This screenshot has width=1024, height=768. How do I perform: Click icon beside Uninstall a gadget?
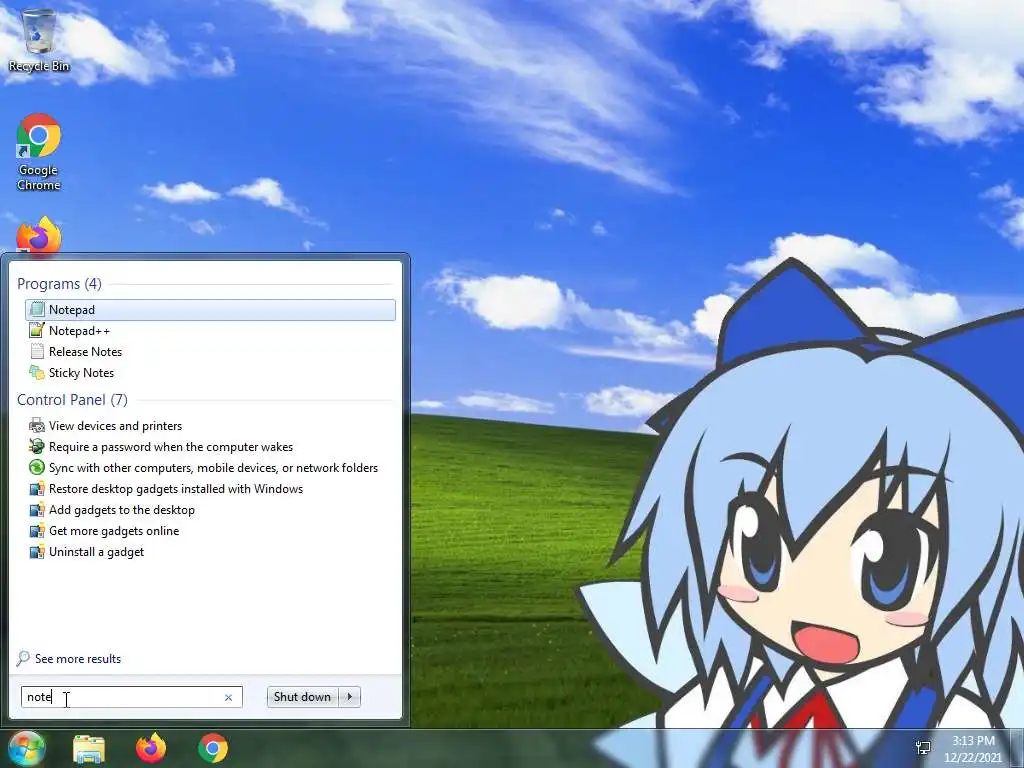37,552
